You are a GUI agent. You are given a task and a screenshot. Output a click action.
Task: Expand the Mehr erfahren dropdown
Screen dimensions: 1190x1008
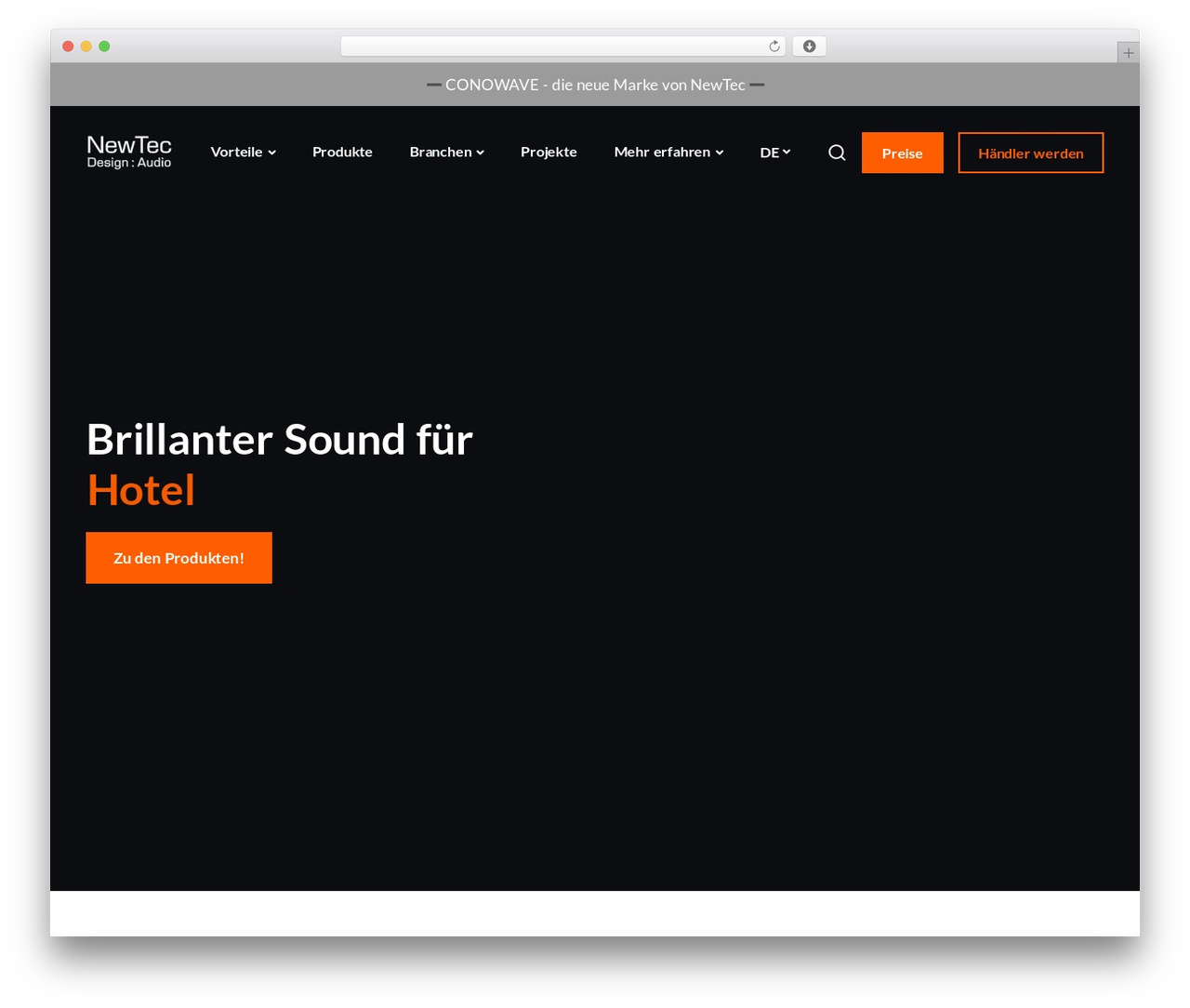click(668, 153)
